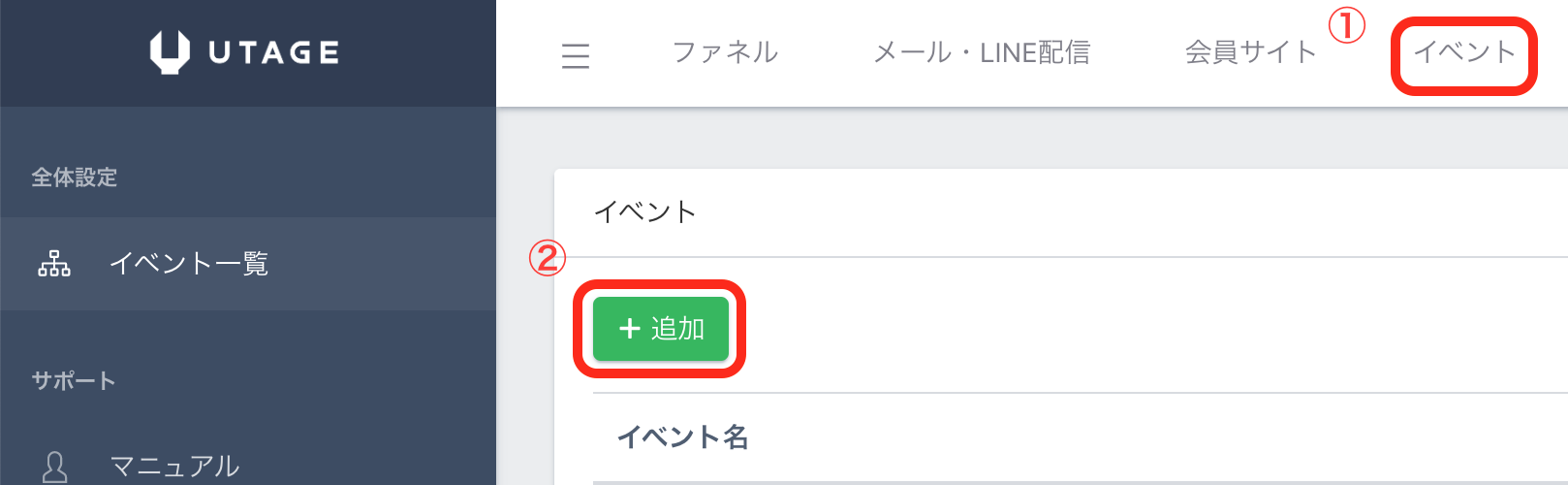The width and height of the screenshot is (1568, 485).
Task: Toggle the sidebar with the hamburger icon
Action: 576,55
